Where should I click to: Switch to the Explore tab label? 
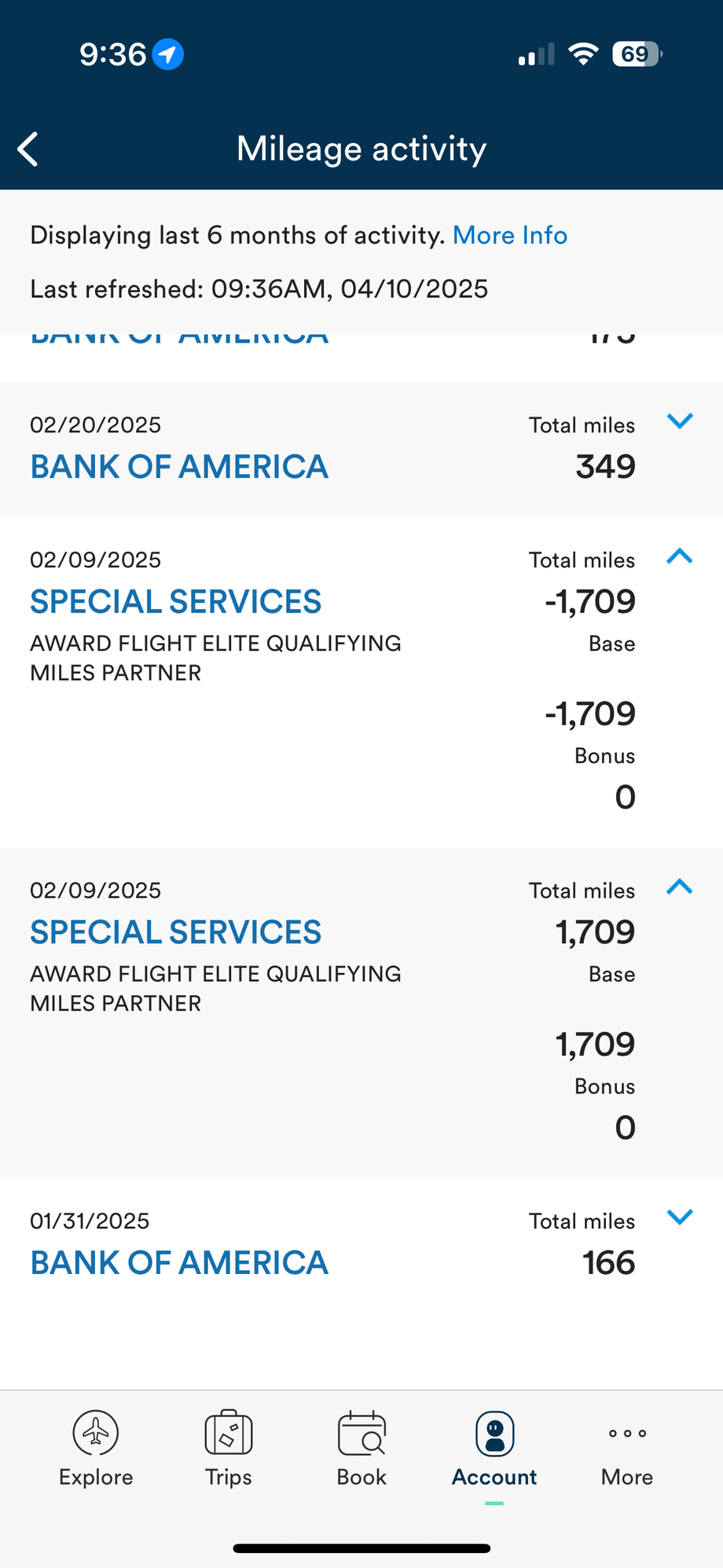tap(96, 1478)
